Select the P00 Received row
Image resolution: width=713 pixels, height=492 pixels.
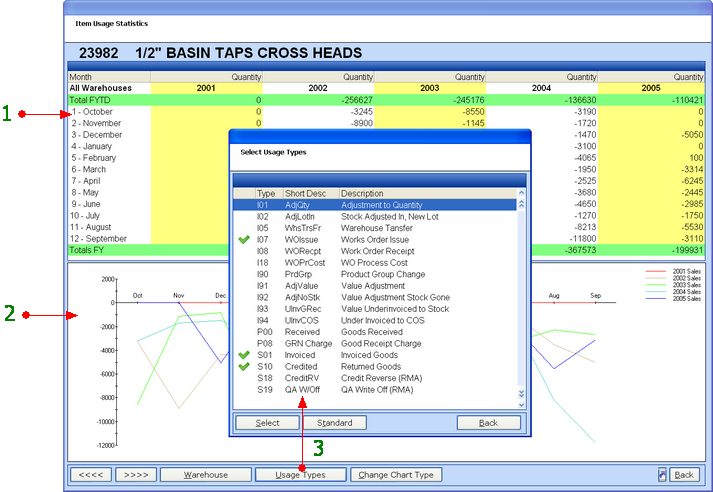pos(375,332)
